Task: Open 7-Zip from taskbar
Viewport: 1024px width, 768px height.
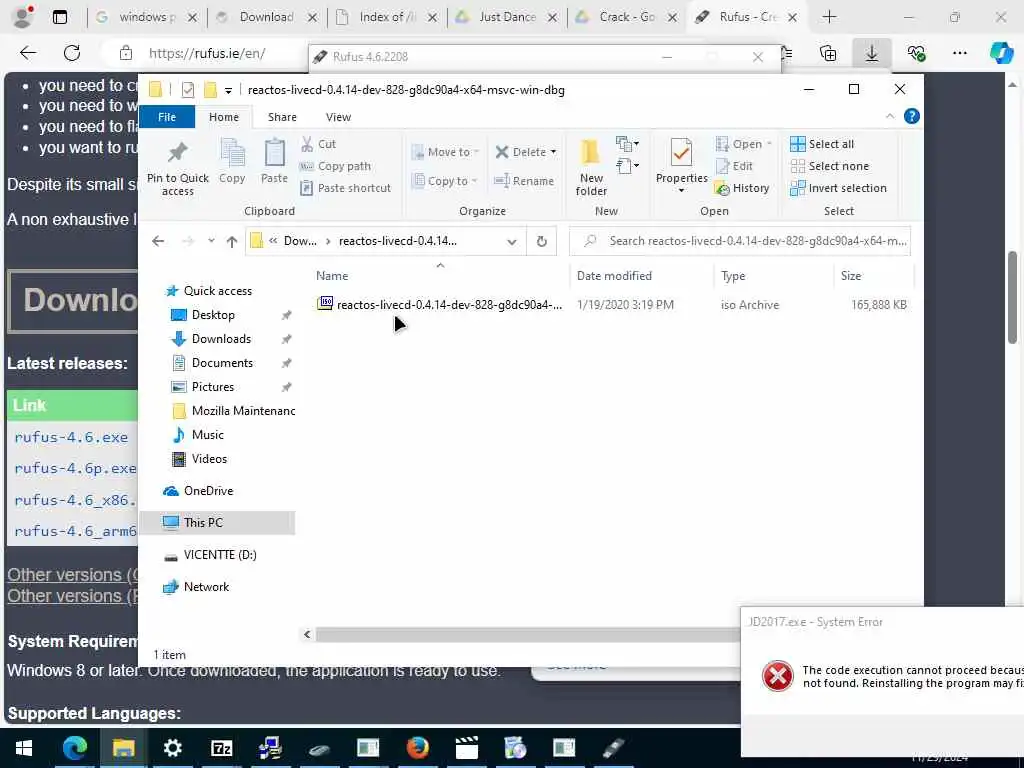Action: click(x=221, y=748)
